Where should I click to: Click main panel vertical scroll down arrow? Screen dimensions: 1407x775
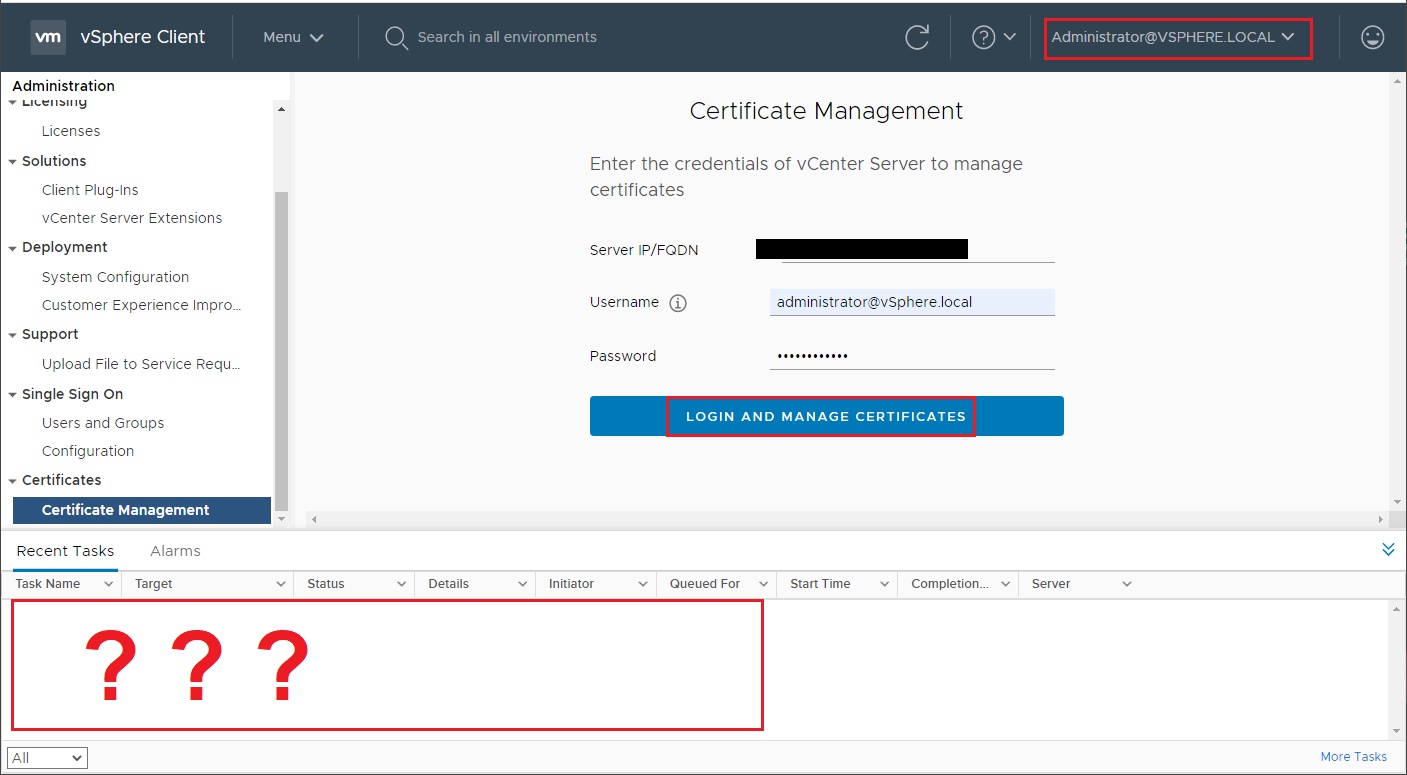tap(1398, 504)
